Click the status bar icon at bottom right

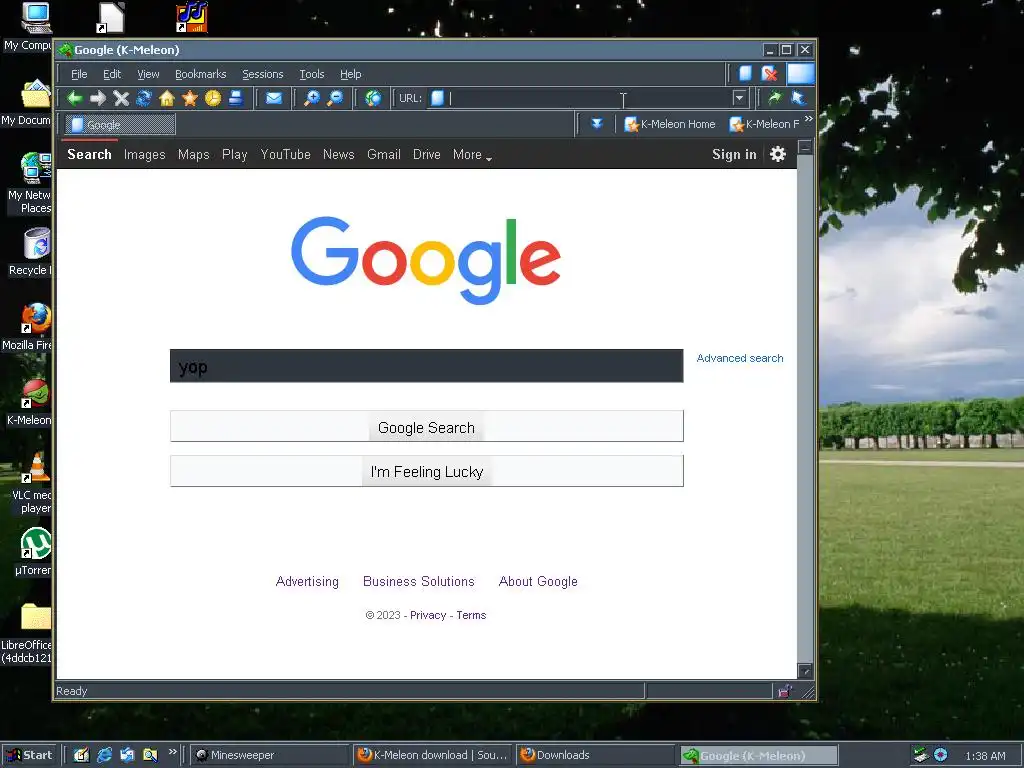tap(784, 691)
